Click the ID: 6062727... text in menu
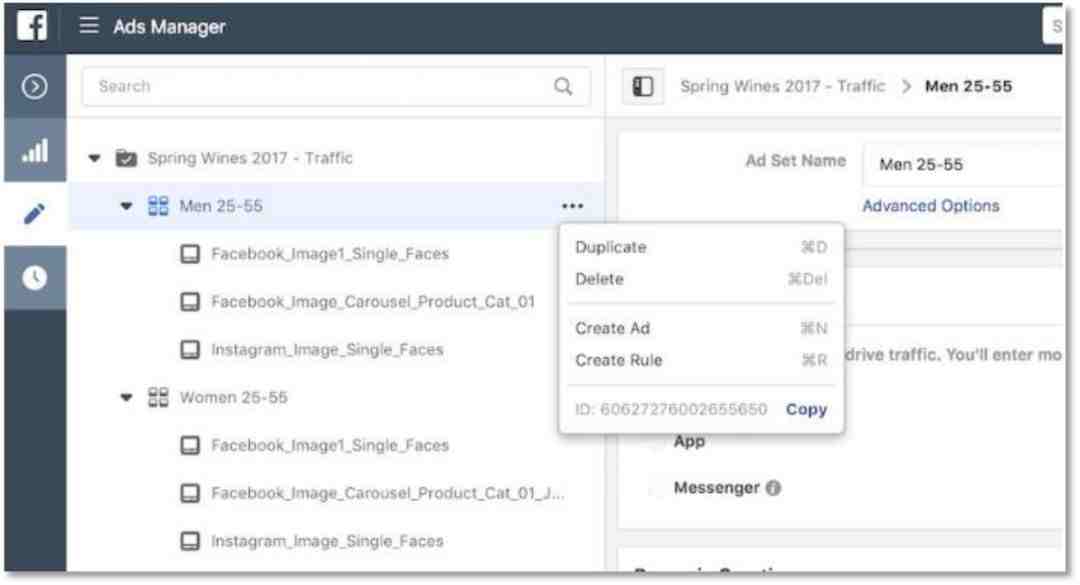Viewport: 1080px width, 585px height. [671, 409]
